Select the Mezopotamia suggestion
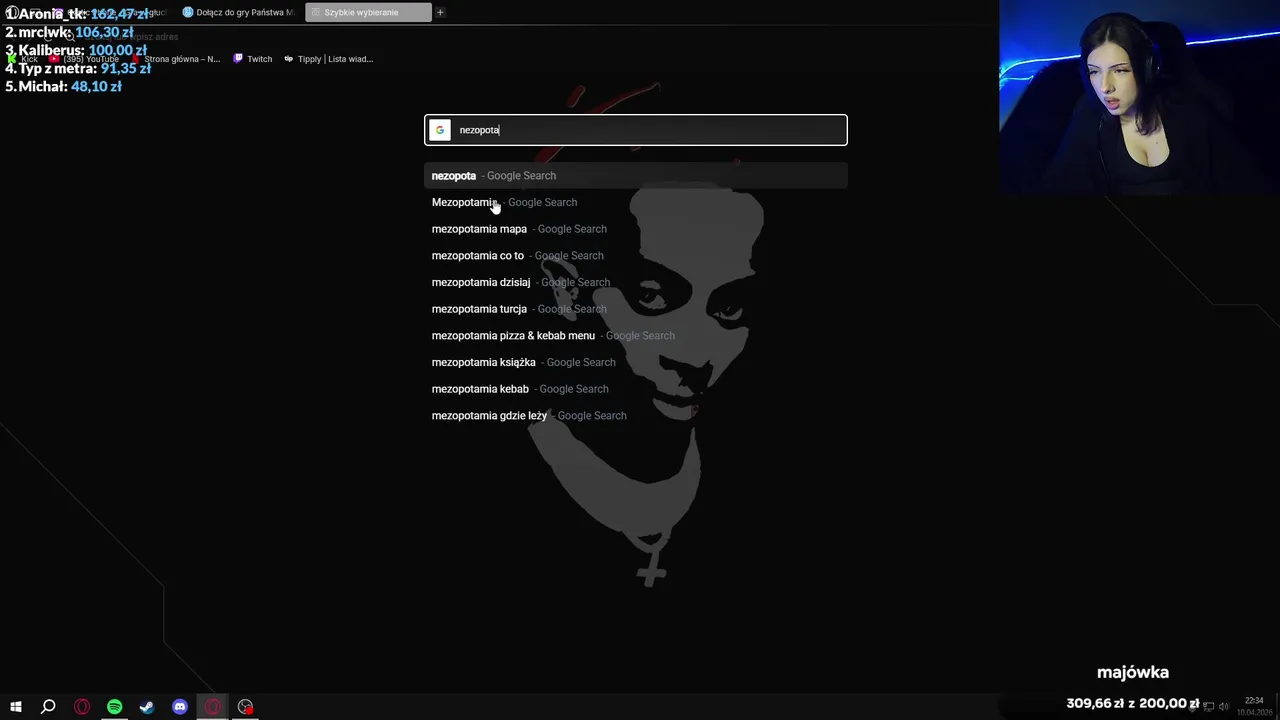Viewport: 1280px width, 720px height. (x=636, y=202)
